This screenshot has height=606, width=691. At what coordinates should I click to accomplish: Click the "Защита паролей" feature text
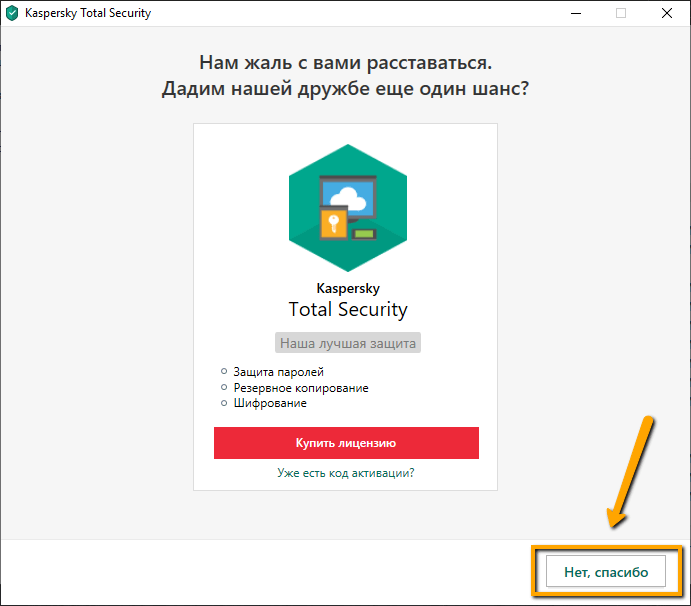point(279,372)
